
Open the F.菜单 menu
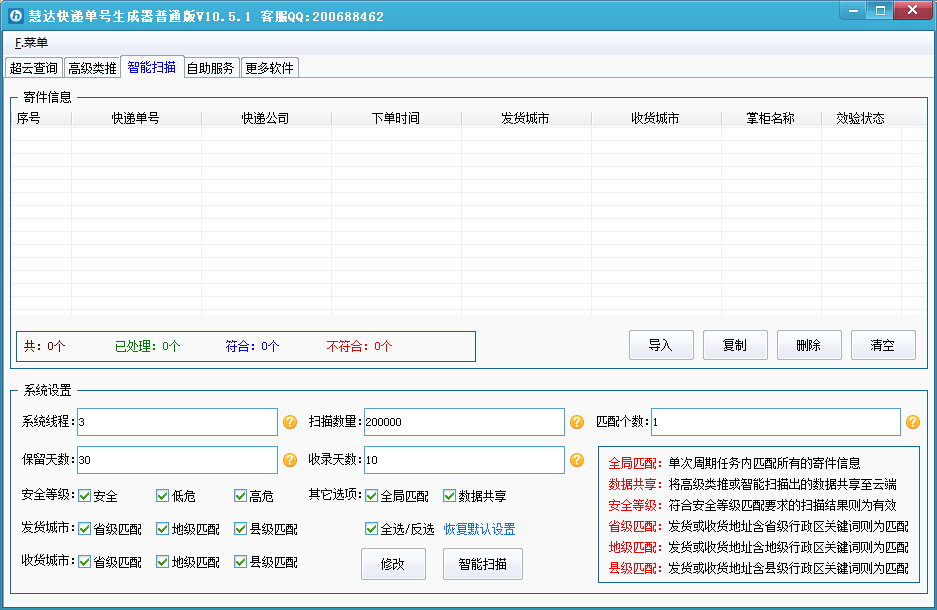click(x=30, y=43)
